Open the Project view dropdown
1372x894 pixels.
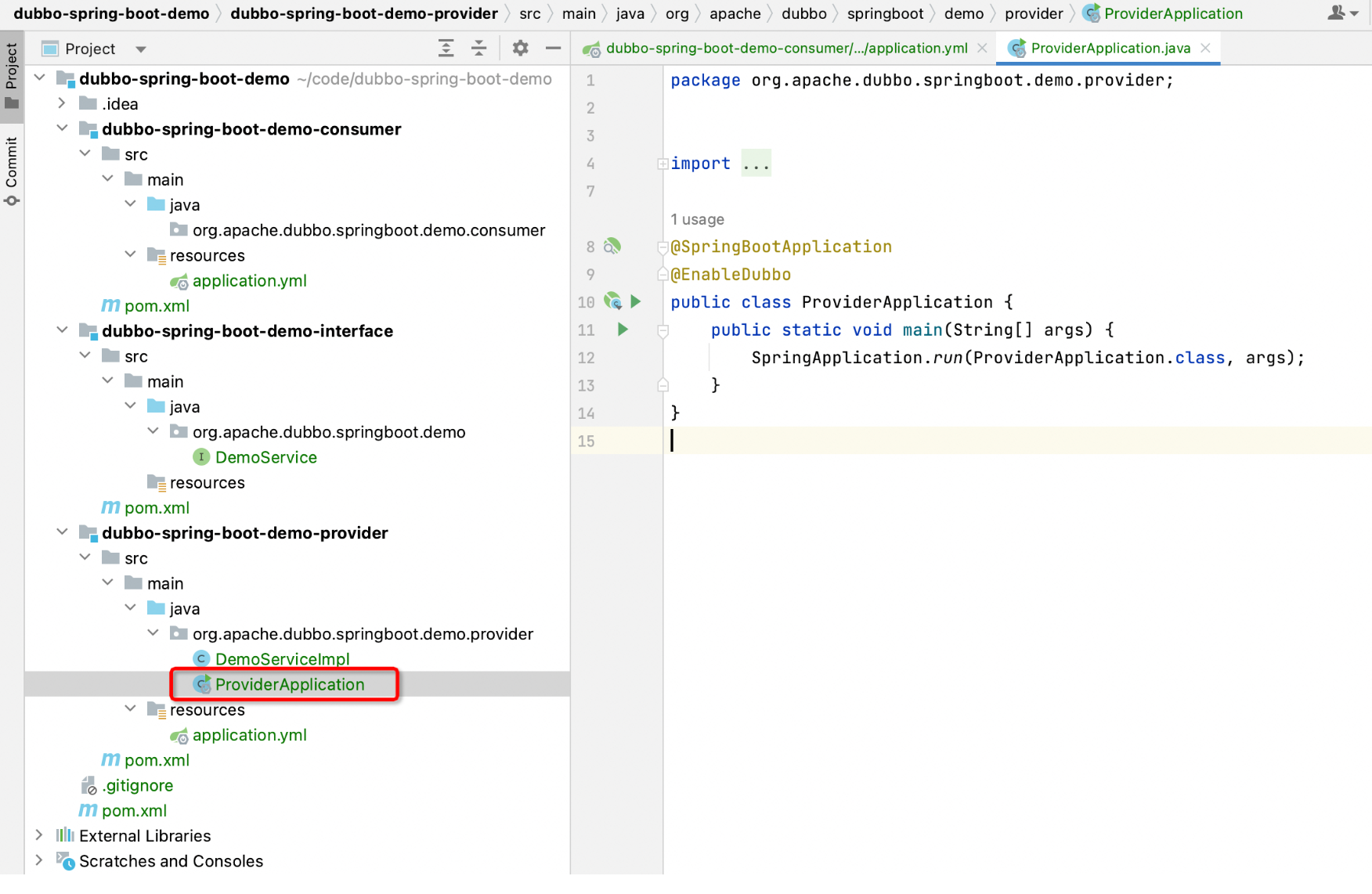coord(141,49)
